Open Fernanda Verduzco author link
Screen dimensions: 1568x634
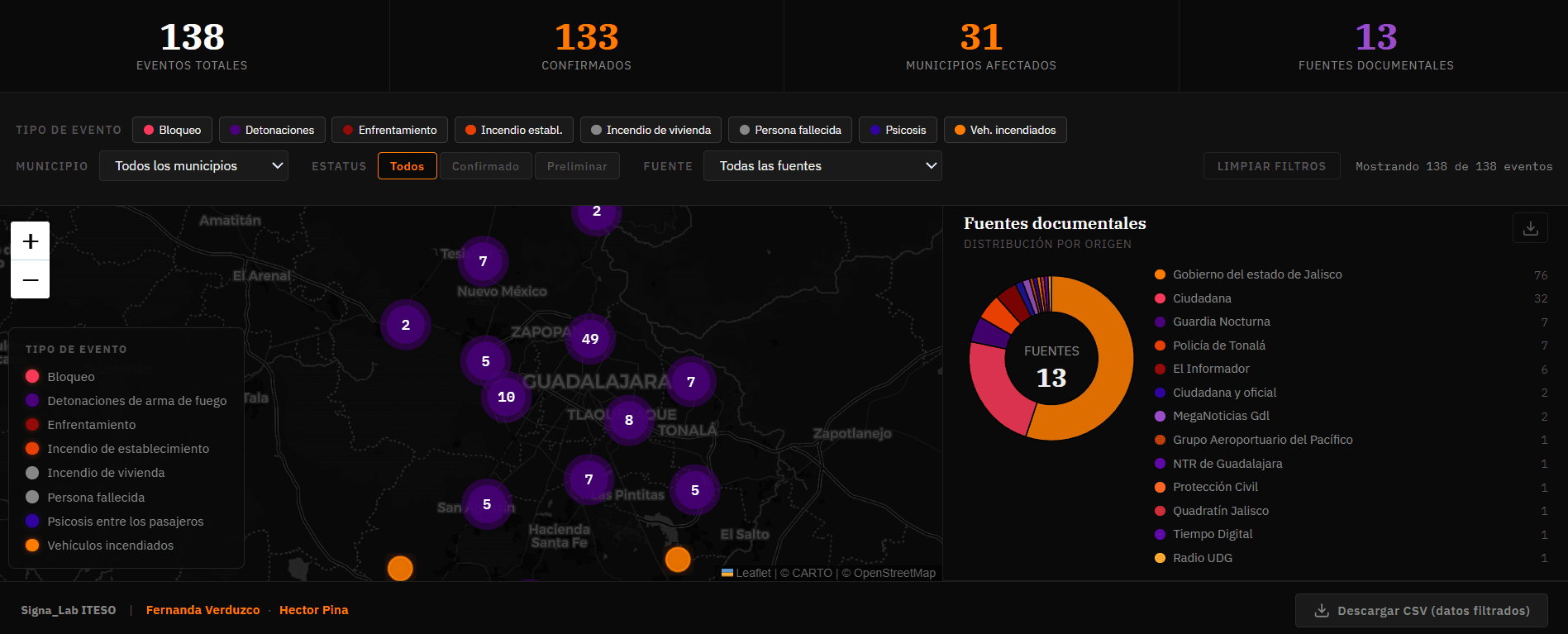tap(203, 610)
